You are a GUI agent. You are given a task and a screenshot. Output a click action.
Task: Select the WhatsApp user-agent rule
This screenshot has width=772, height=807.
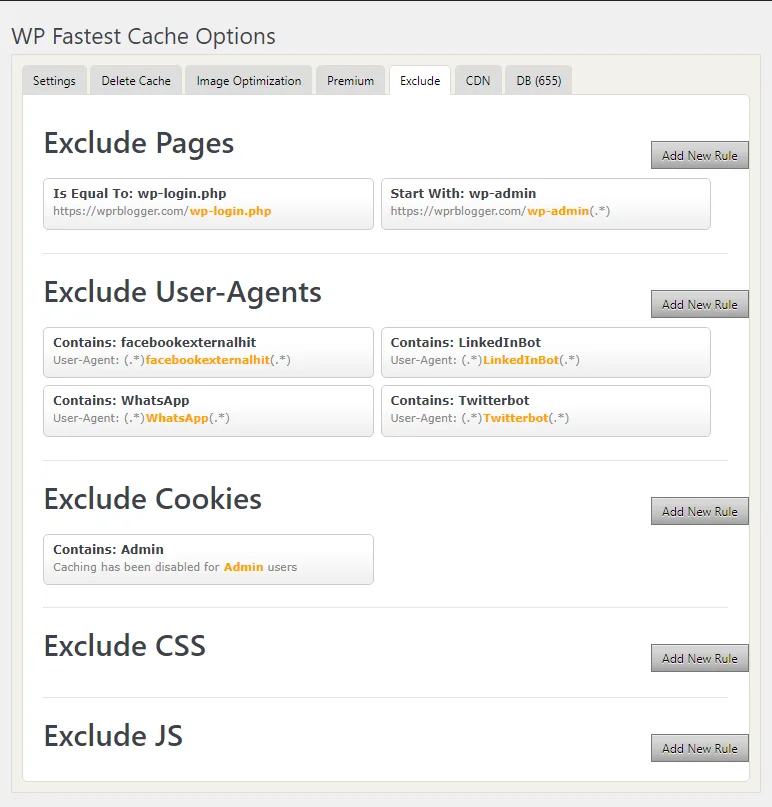207,410
